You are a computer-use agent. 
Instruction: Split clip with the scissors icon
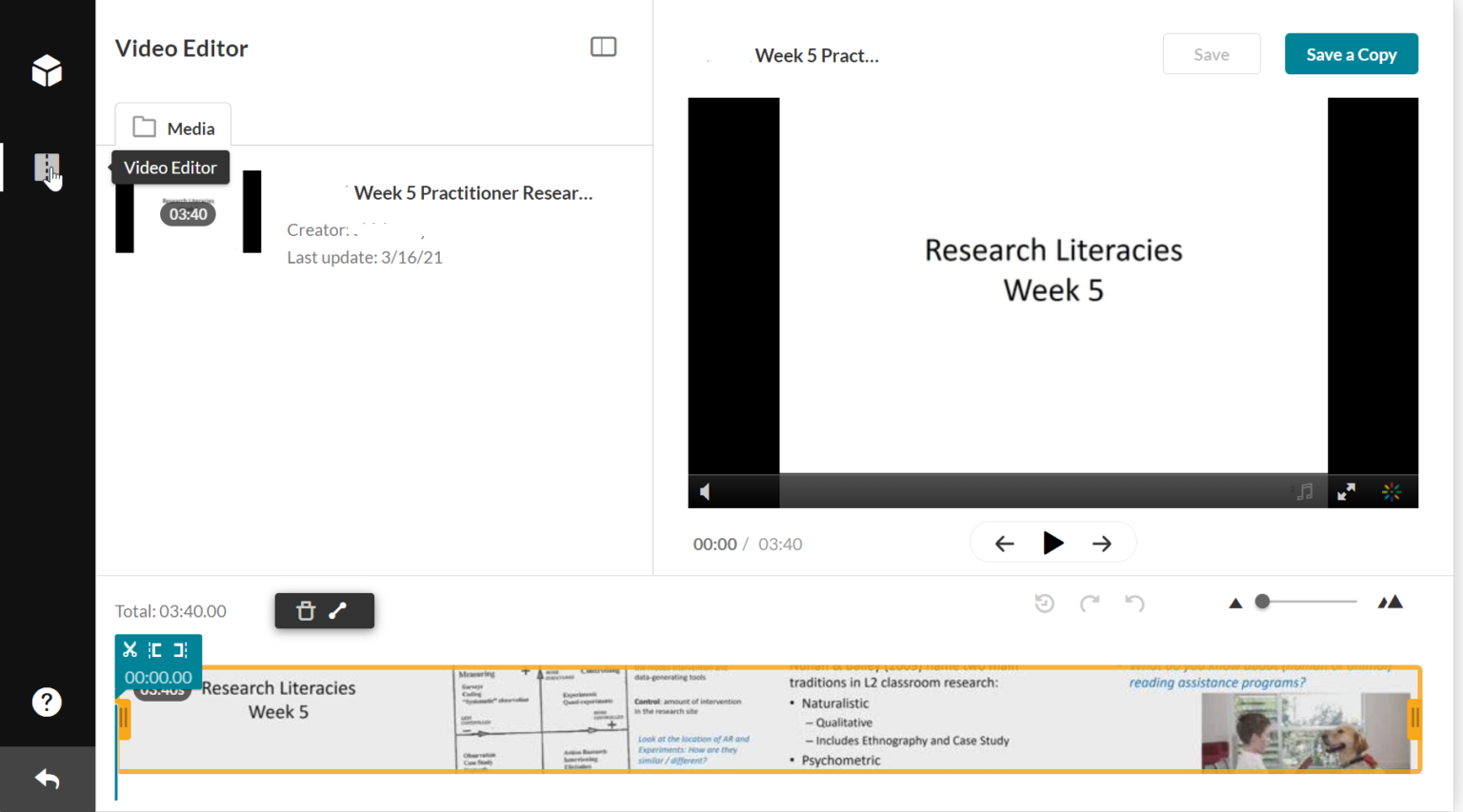[x=130, y=649]
